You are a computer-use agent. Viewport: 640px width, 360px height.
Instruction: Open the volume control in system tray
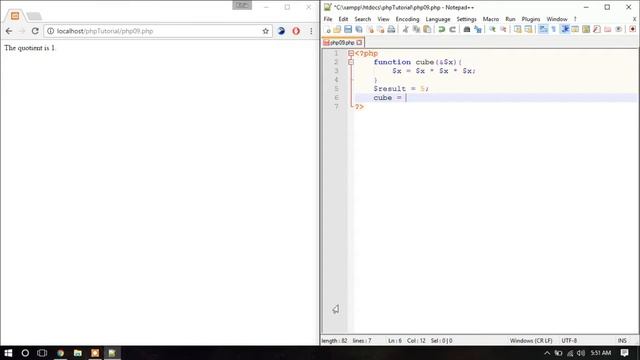click(581, 353)
